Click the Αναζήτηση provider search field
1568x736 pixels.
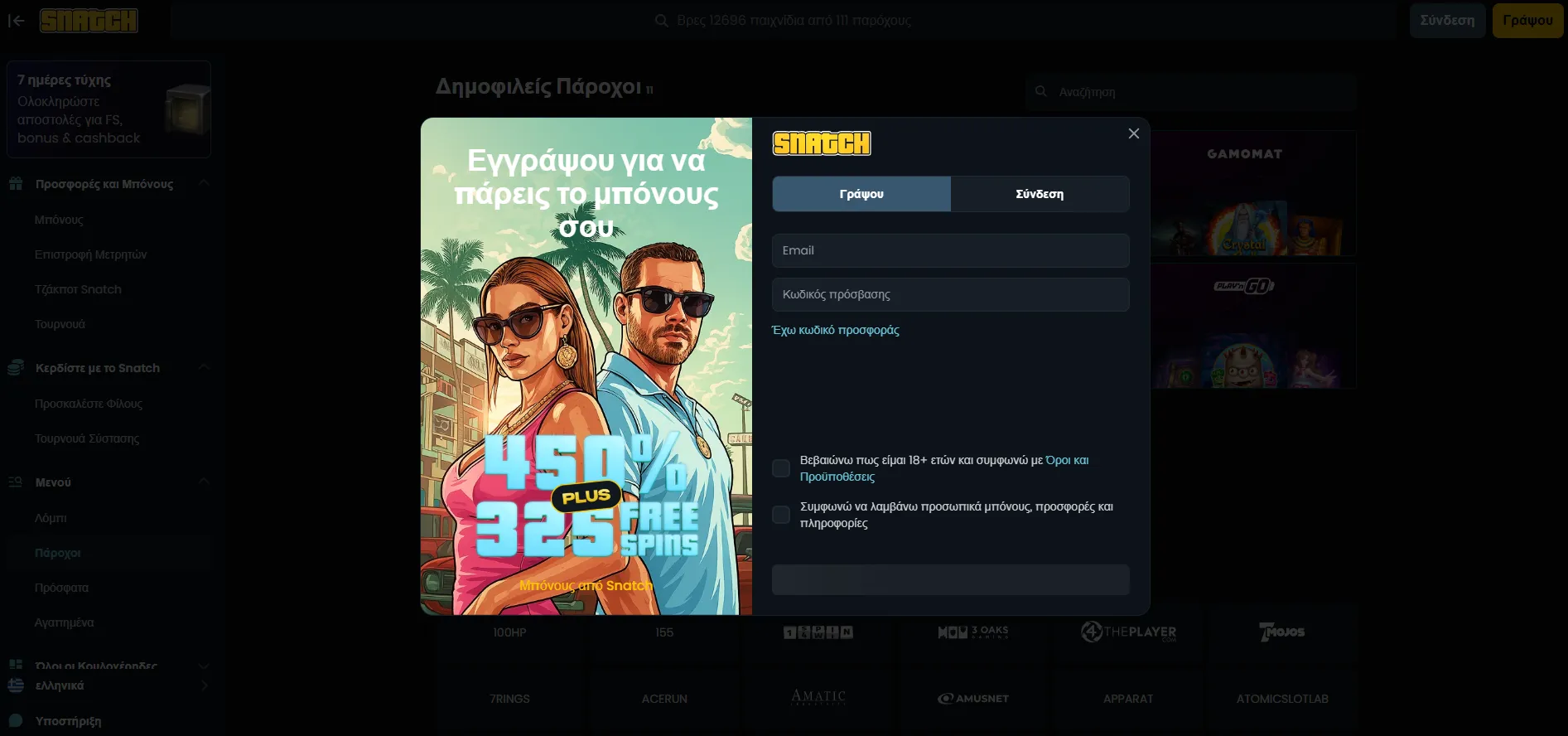[x=1191, y=92]
